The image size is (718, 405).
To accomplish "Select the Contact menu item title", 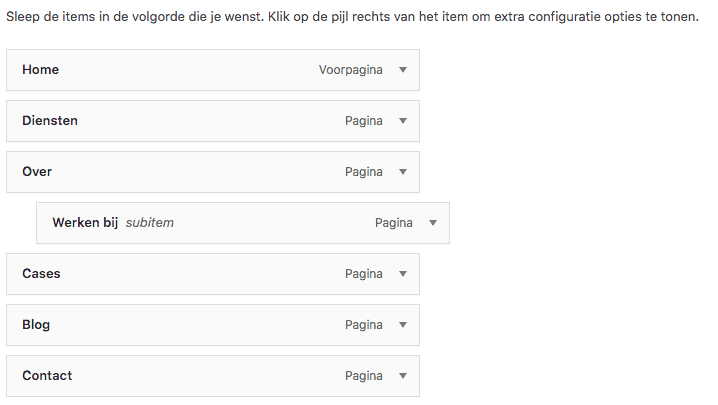I will point(47,376).
